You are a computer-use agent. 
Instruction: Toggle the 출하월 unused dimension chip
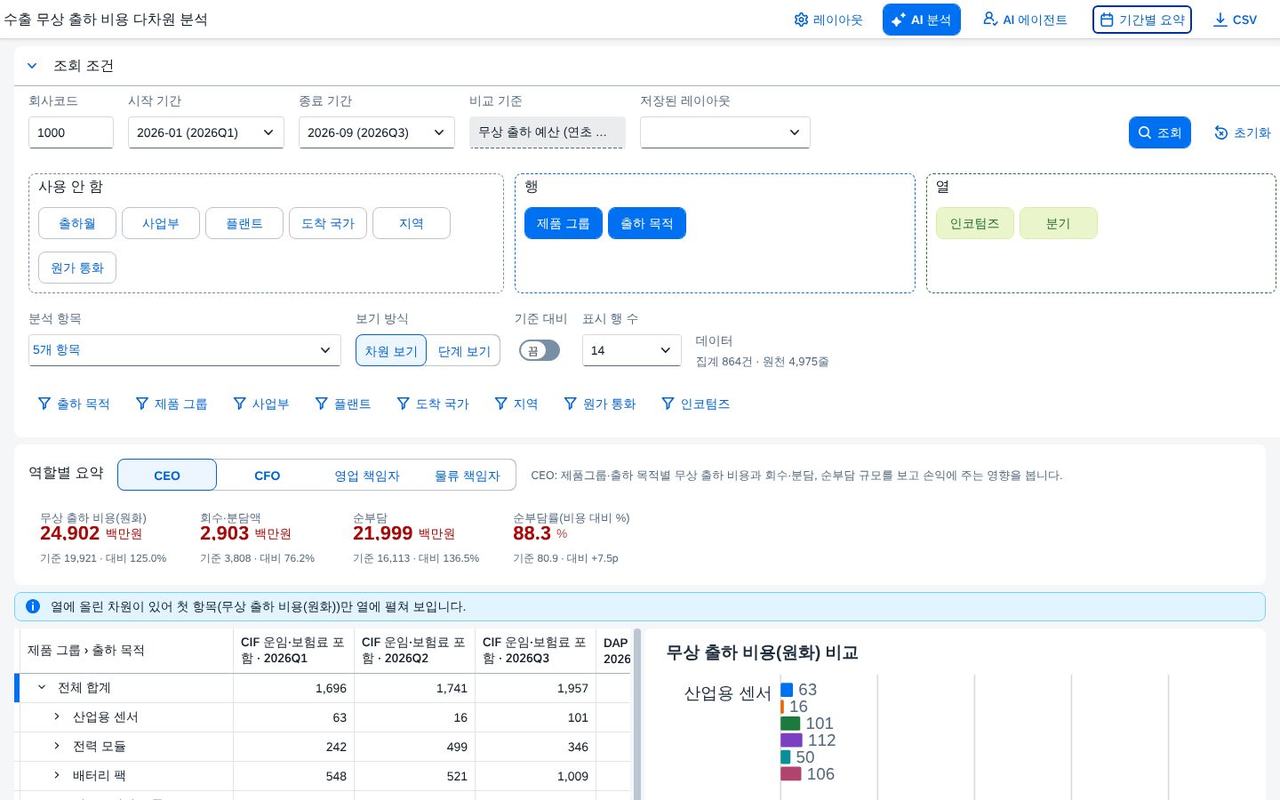pyautogui.click(x=77, y=223)
